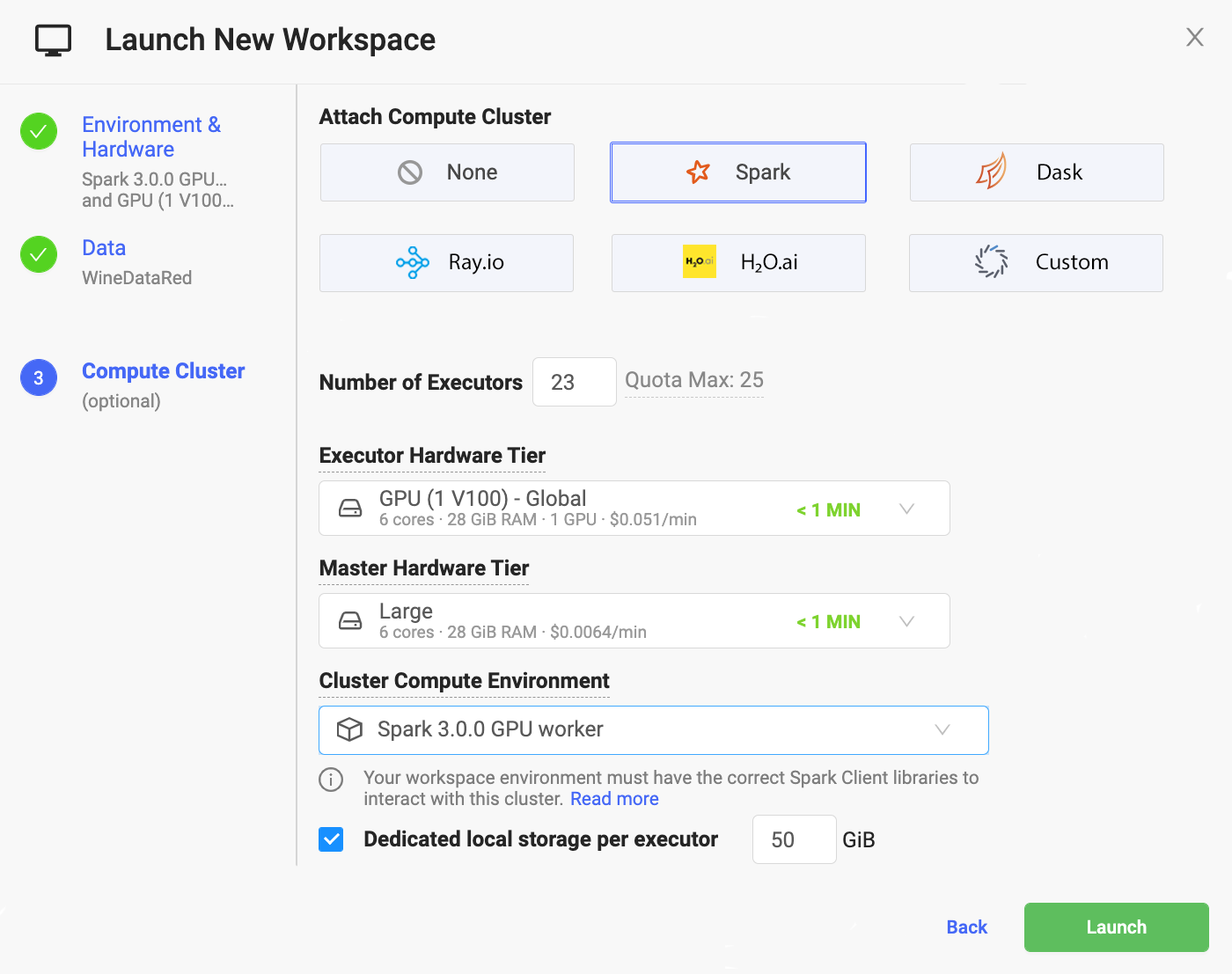
Task: Uncheck dedicated local storage per executor
Action: click(x=331, y=839)
